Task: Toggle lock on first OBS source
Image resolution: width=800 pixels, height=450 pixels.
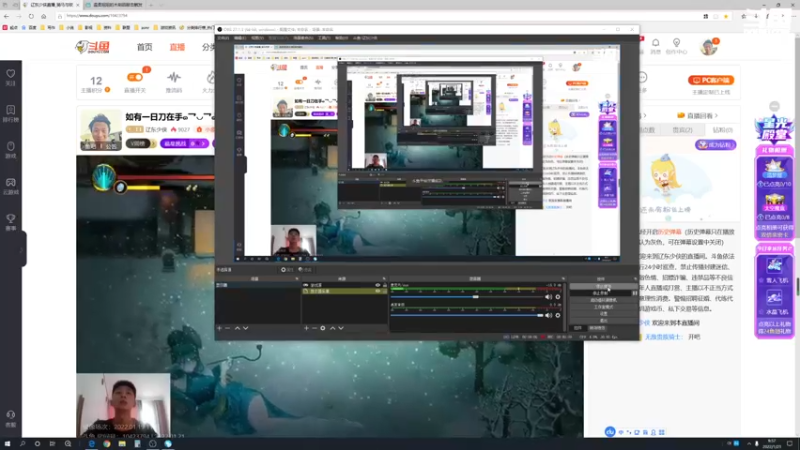Action: 385,285
